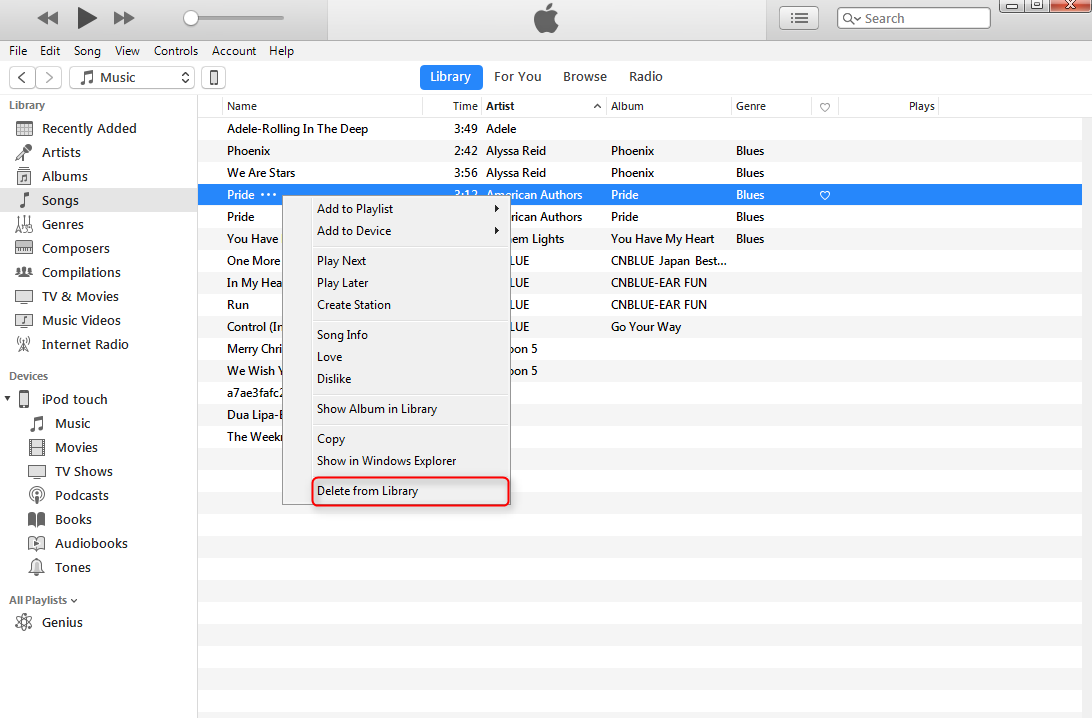This screenshot has height=718, width=1092.
Task: Switch to the For You tab
Action: pyautogui.click(x=517, y=77)
